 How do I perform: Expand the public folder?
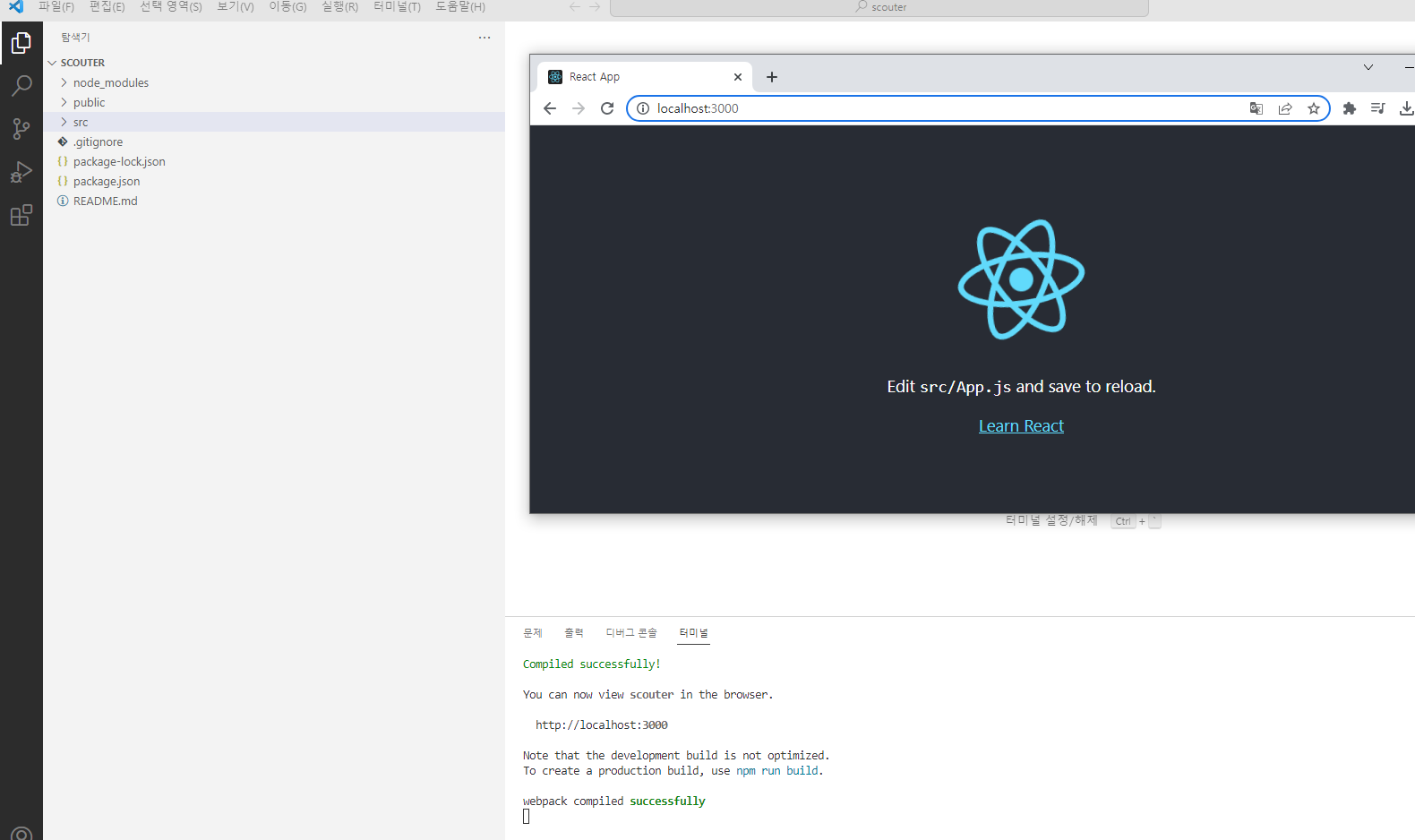(274, 102)
